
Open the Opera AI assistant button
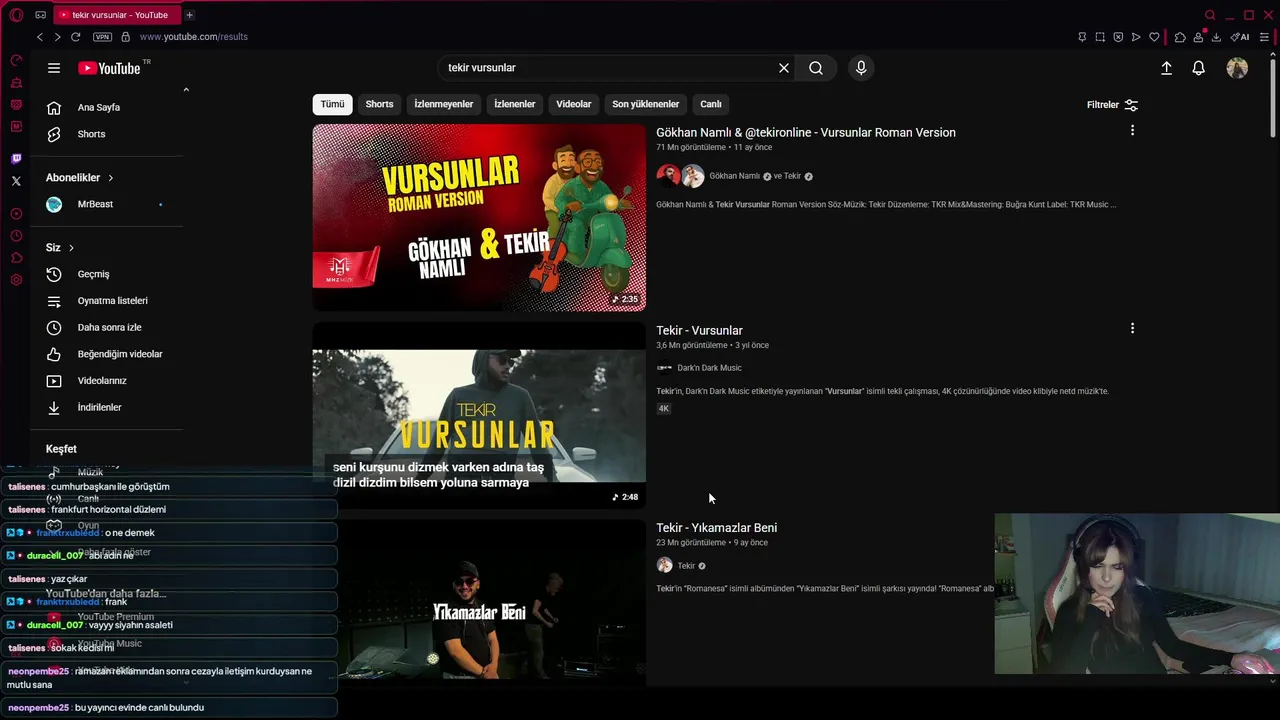coord(1241,37)
